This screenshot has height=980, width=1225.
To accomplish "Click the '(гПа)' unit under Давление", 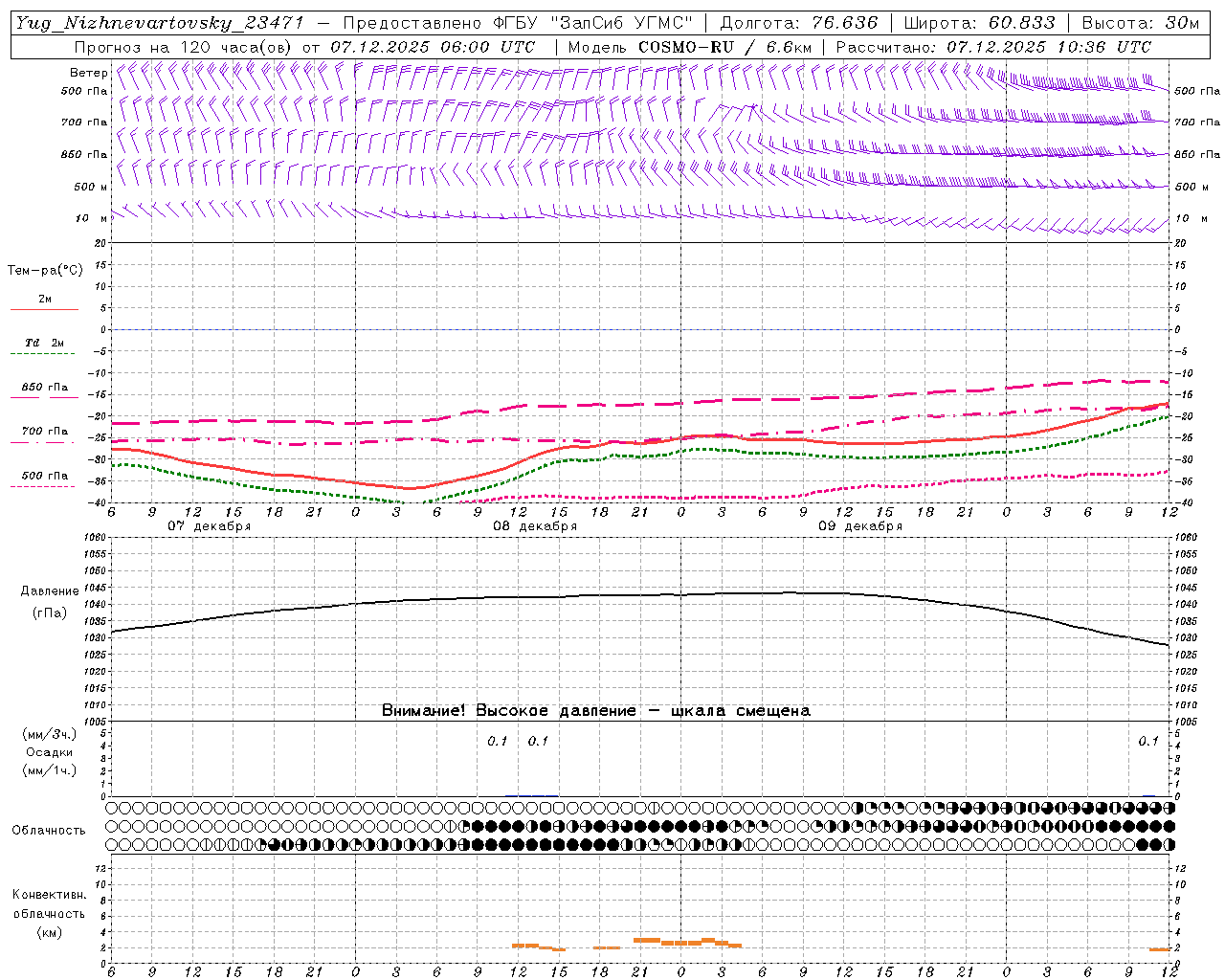I will click(x=49, y=613).
